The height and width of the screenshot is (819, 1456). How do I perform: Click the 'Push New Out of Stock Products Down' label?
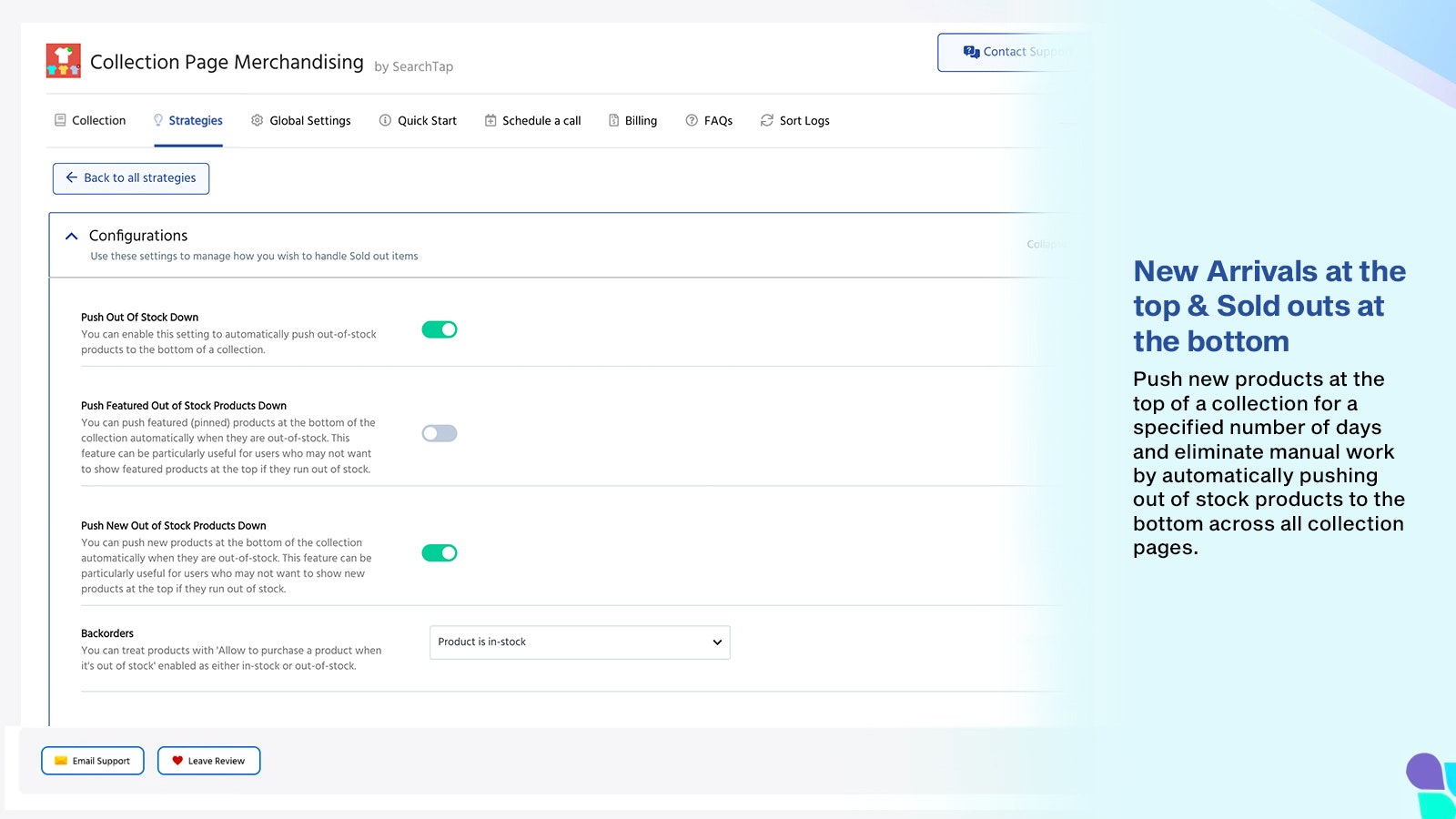(174, 526)
